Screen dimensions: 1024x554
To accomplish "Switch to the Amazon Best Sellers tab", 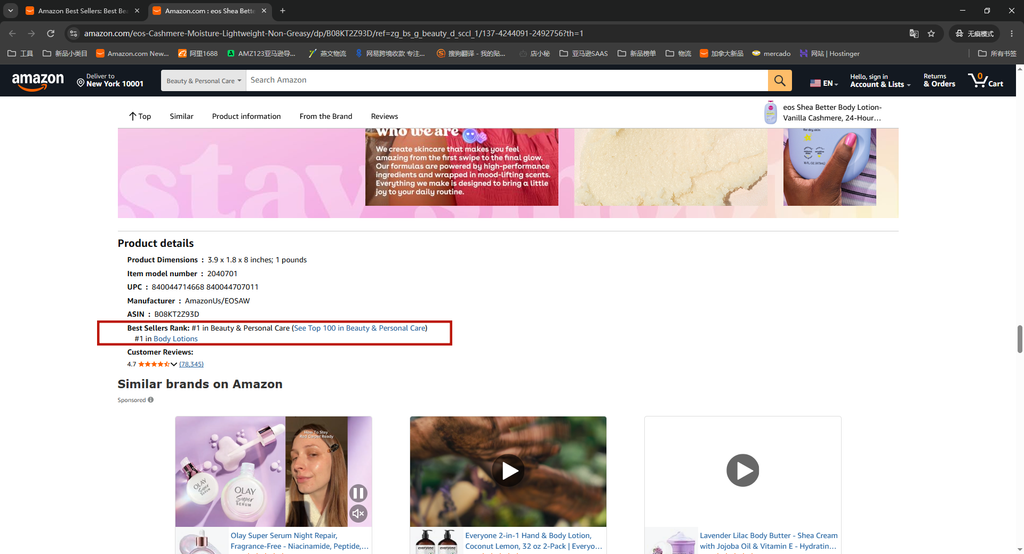I will click(x=82, y=10).
